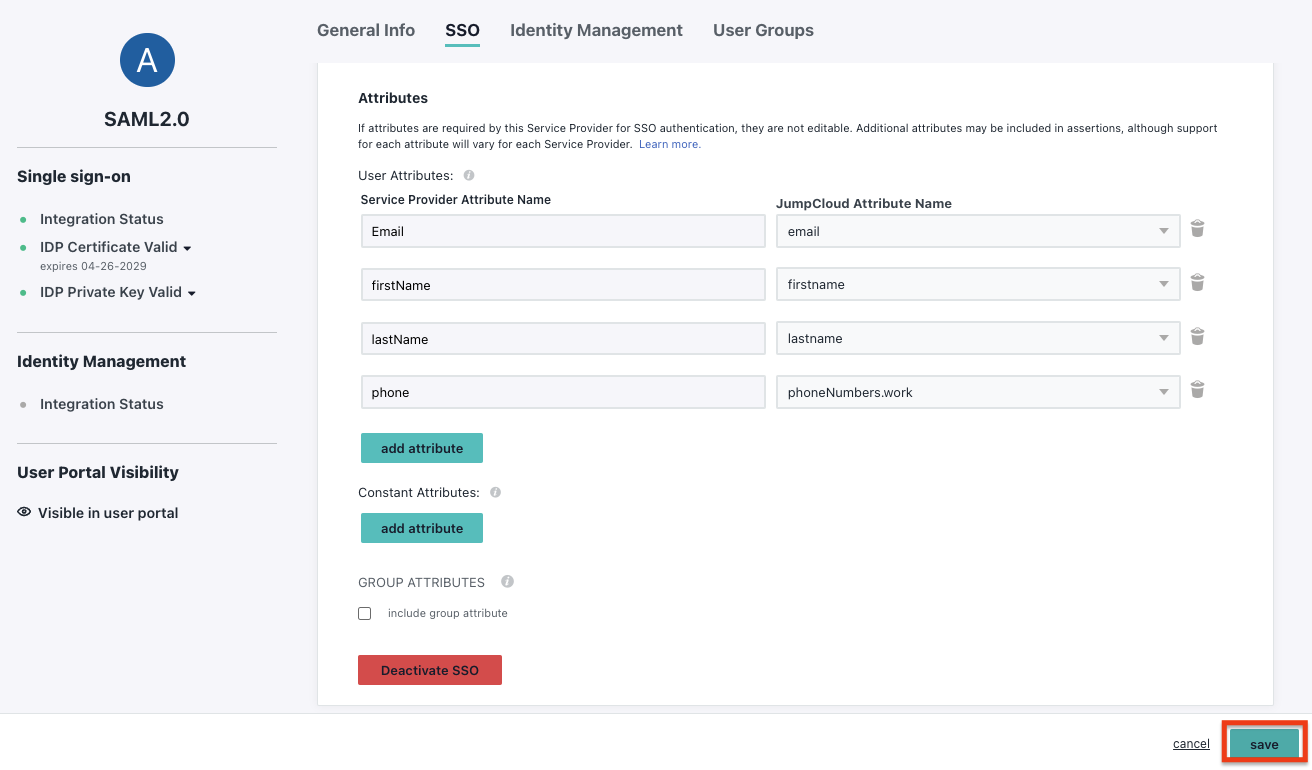Delete the phone attribute row
1312x770 pixels.
(1197, 390)
